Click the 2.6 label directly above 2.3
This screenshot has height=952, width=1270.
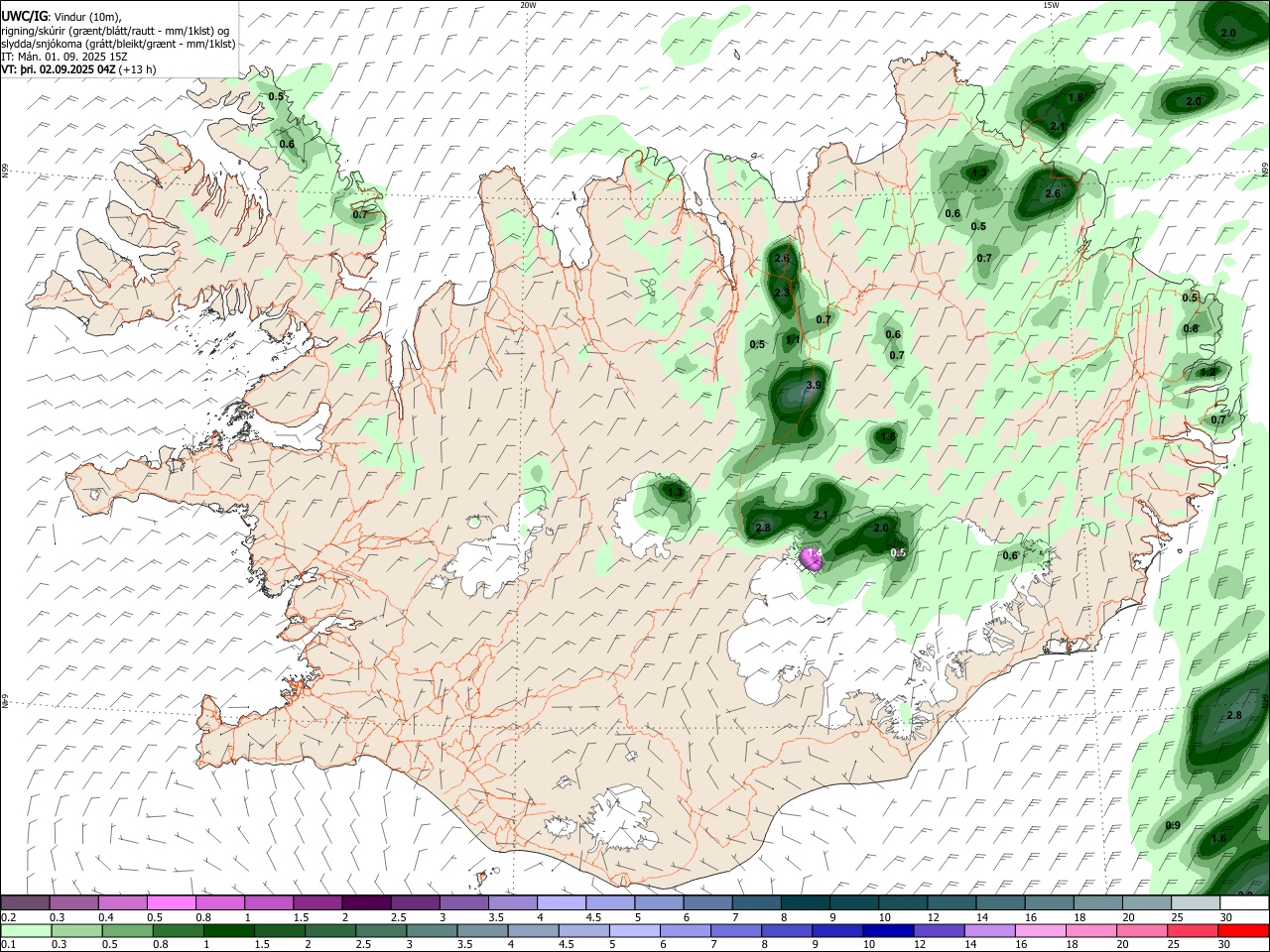782,259
